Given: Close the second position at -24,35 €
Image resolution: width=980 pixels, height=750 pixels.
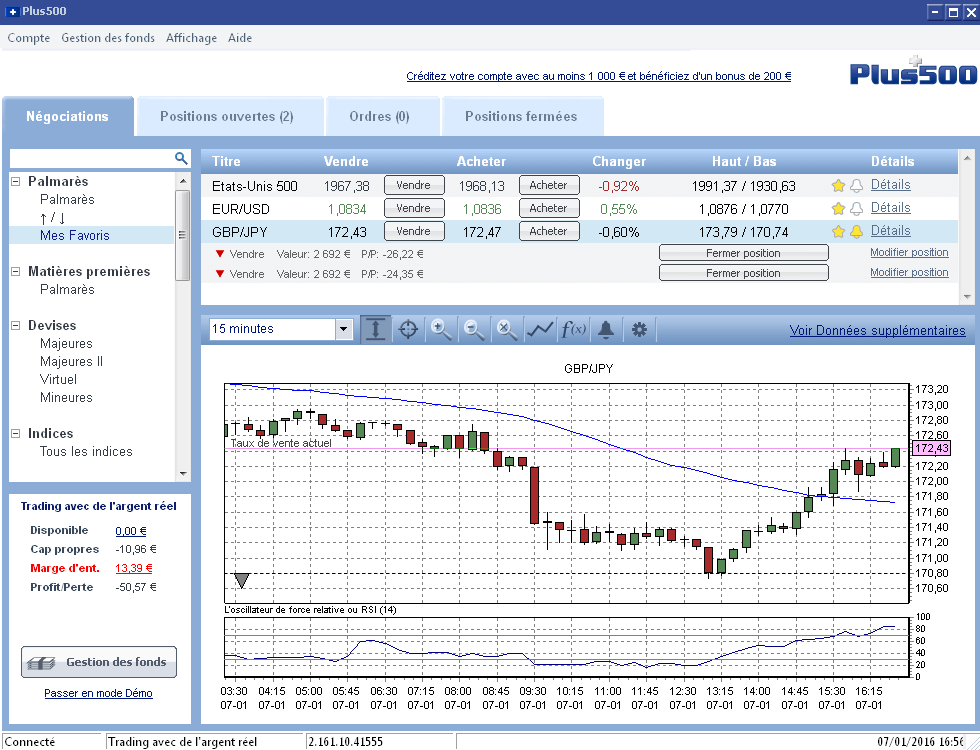Looking at the screenshot, I should (x=744, y=273).
